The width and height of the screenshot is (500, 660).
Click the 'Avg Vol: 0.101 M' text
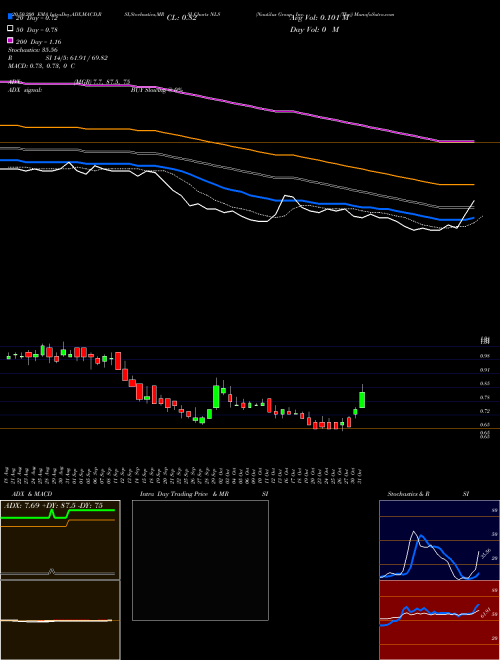319,18
